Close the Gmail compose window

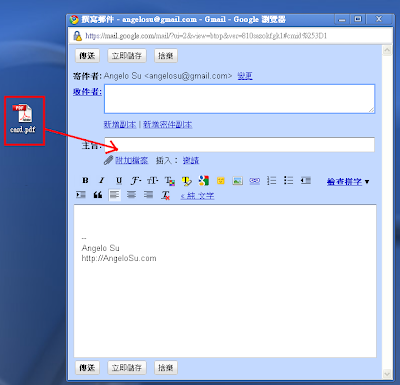(379, 19)
